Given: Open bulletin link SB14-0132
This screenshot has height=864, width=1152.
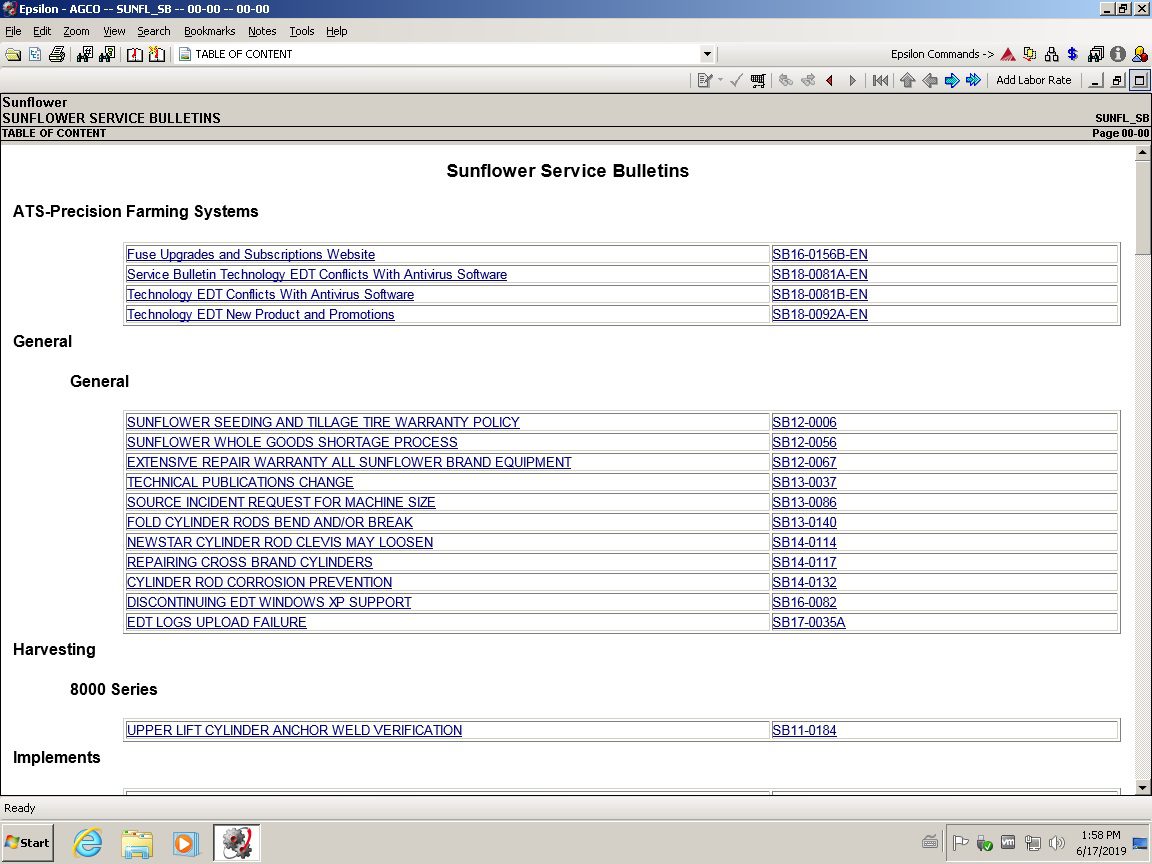Looking at the screenshot, I should pyautogui.click(x=804, y=582).
